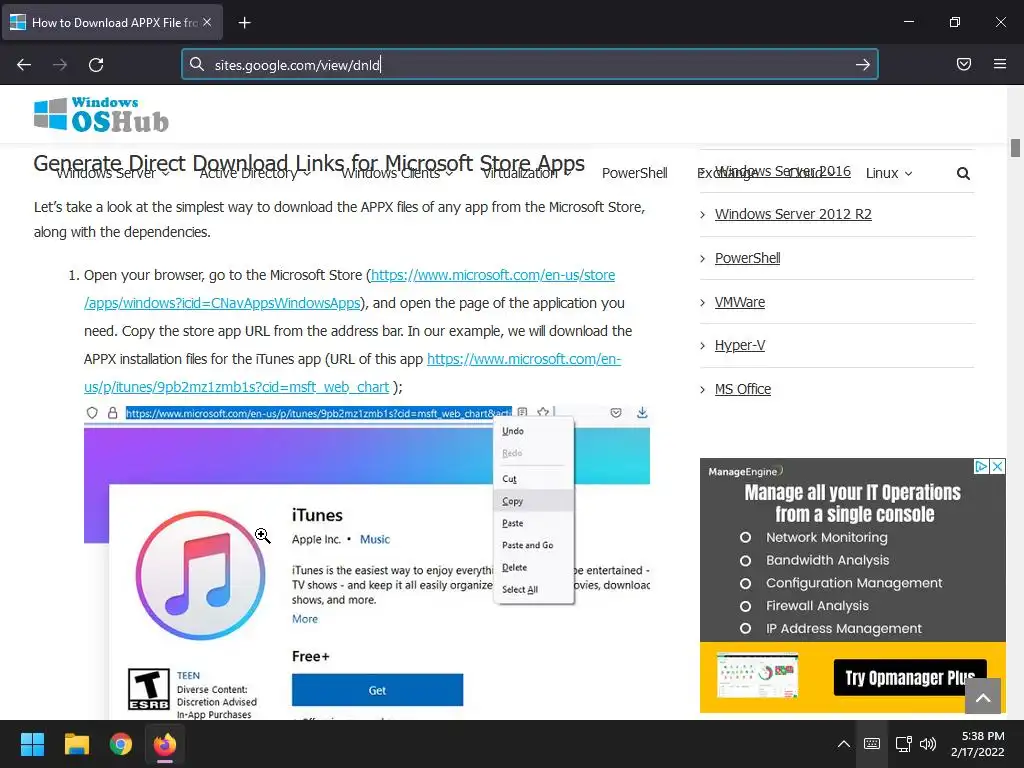Viewport: 1024px width, 768px height.
Task: Follow the Microsoft Store apps link
Action: [493, 275]
